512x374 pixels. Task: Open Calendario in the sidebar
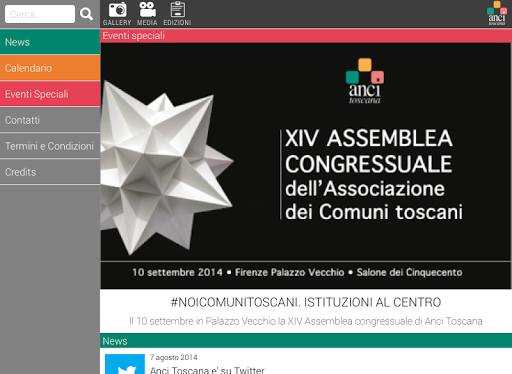tap(50, 68)
